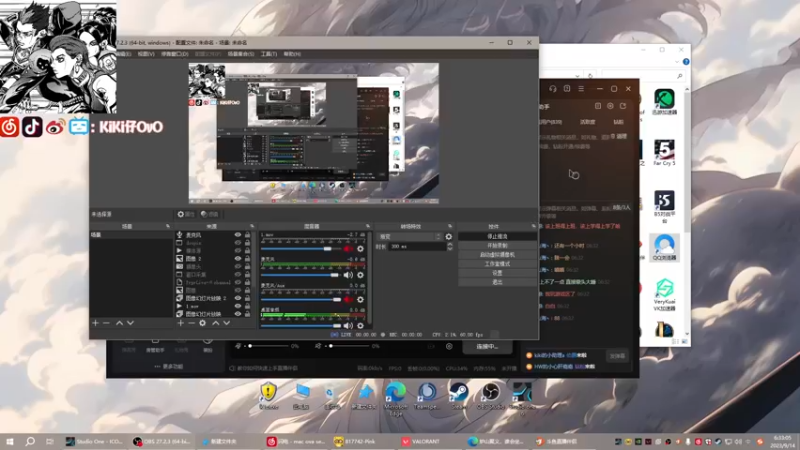Open source Filters (滤镜) button

coord(209,214)
